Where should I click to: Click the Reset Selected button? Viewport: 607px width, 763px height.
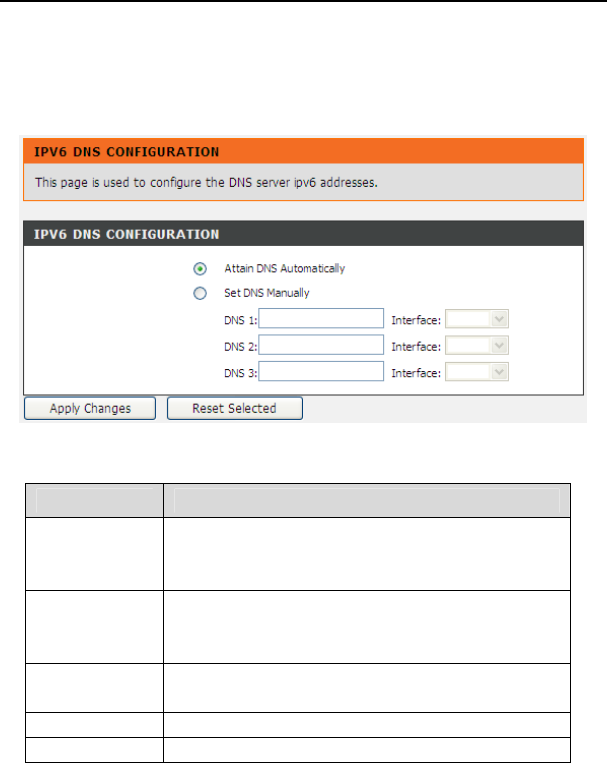point(235,408)
